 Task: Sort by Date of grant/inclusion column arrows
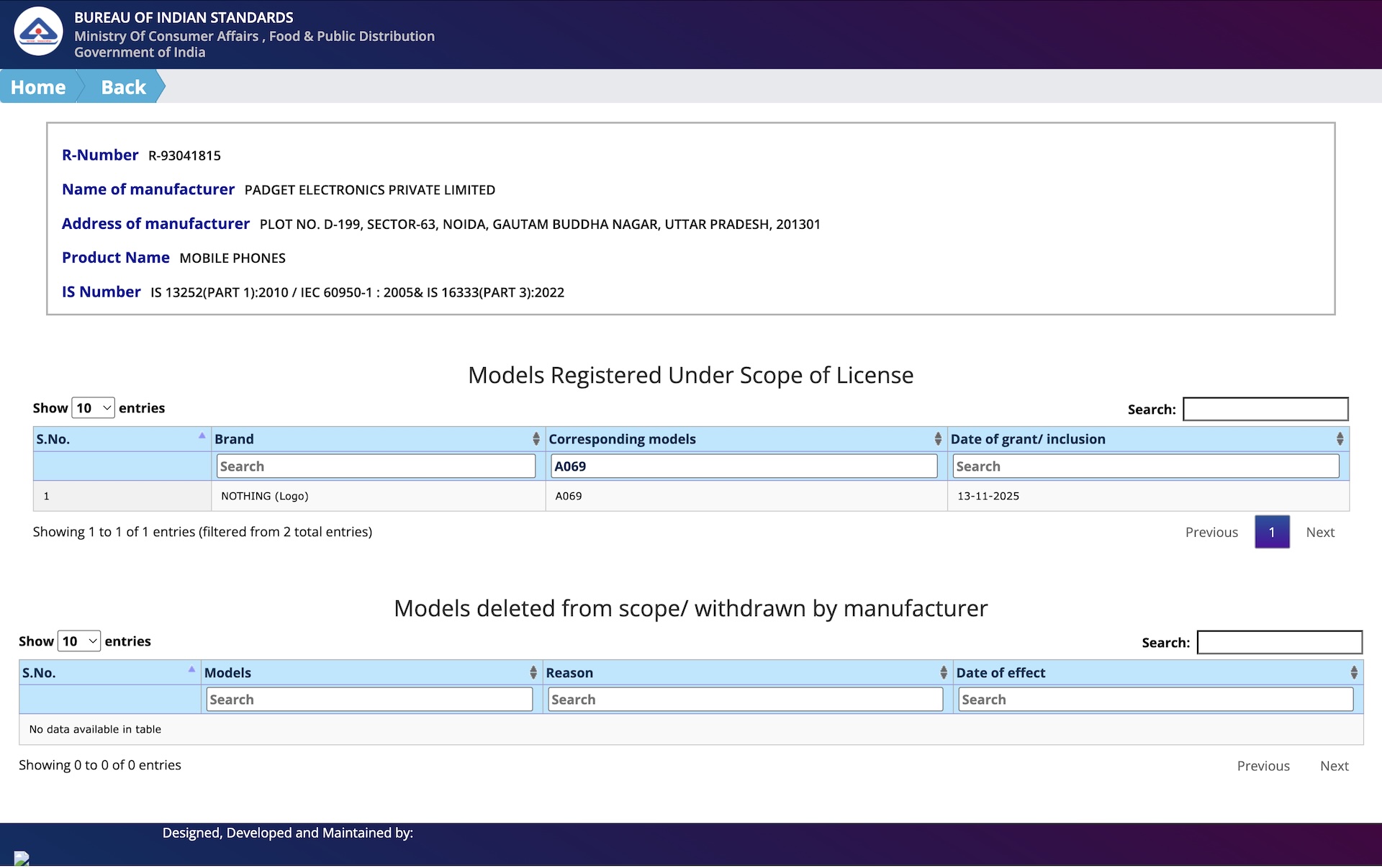pos(1339,439)
